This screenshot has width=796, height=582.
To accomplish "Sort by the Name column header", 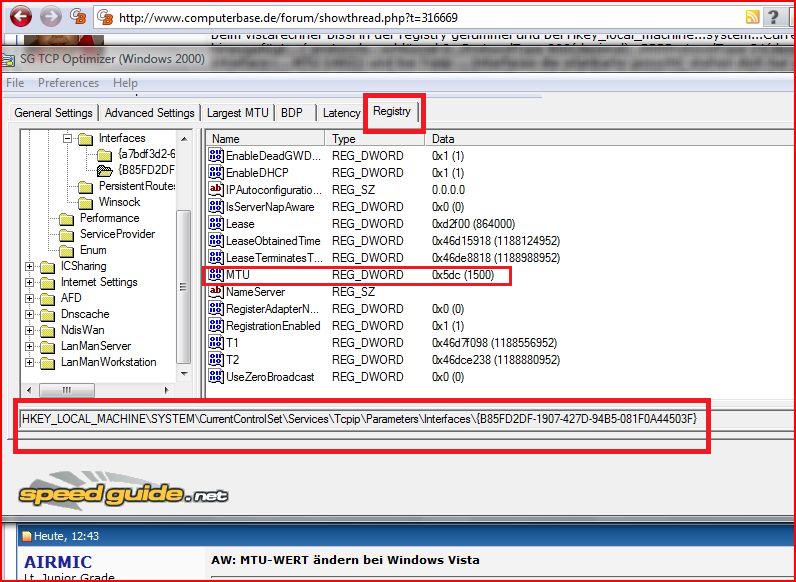I will [x=265, y=139].
